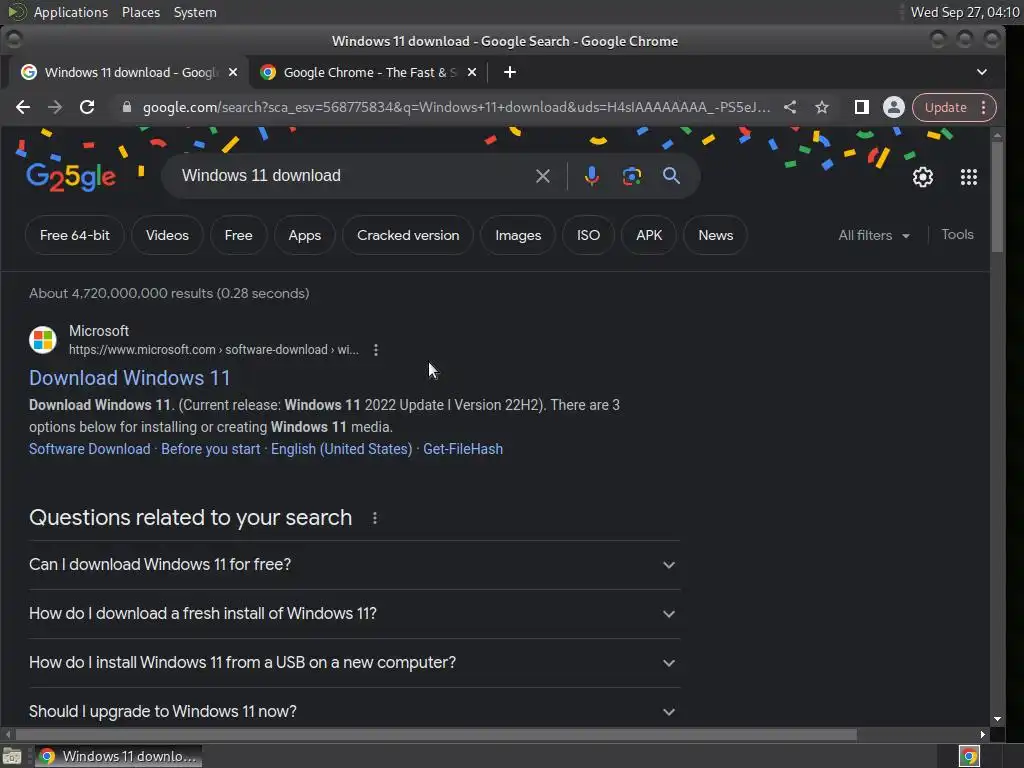Click the magnifier search button
The height and width of the screenshot is (768, 1024).
(671, 176)
